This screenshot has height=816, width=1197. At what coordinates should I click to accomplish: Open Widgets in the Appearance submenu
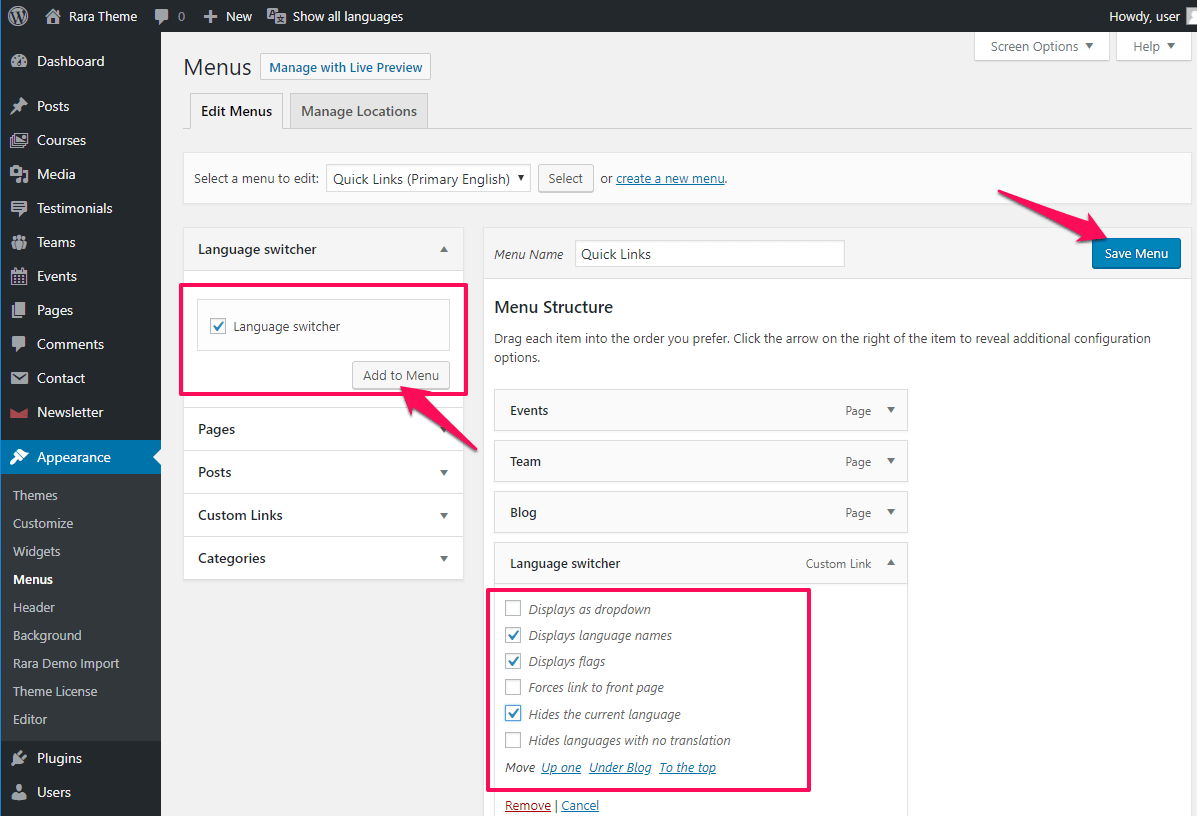[x=37, y=551]
